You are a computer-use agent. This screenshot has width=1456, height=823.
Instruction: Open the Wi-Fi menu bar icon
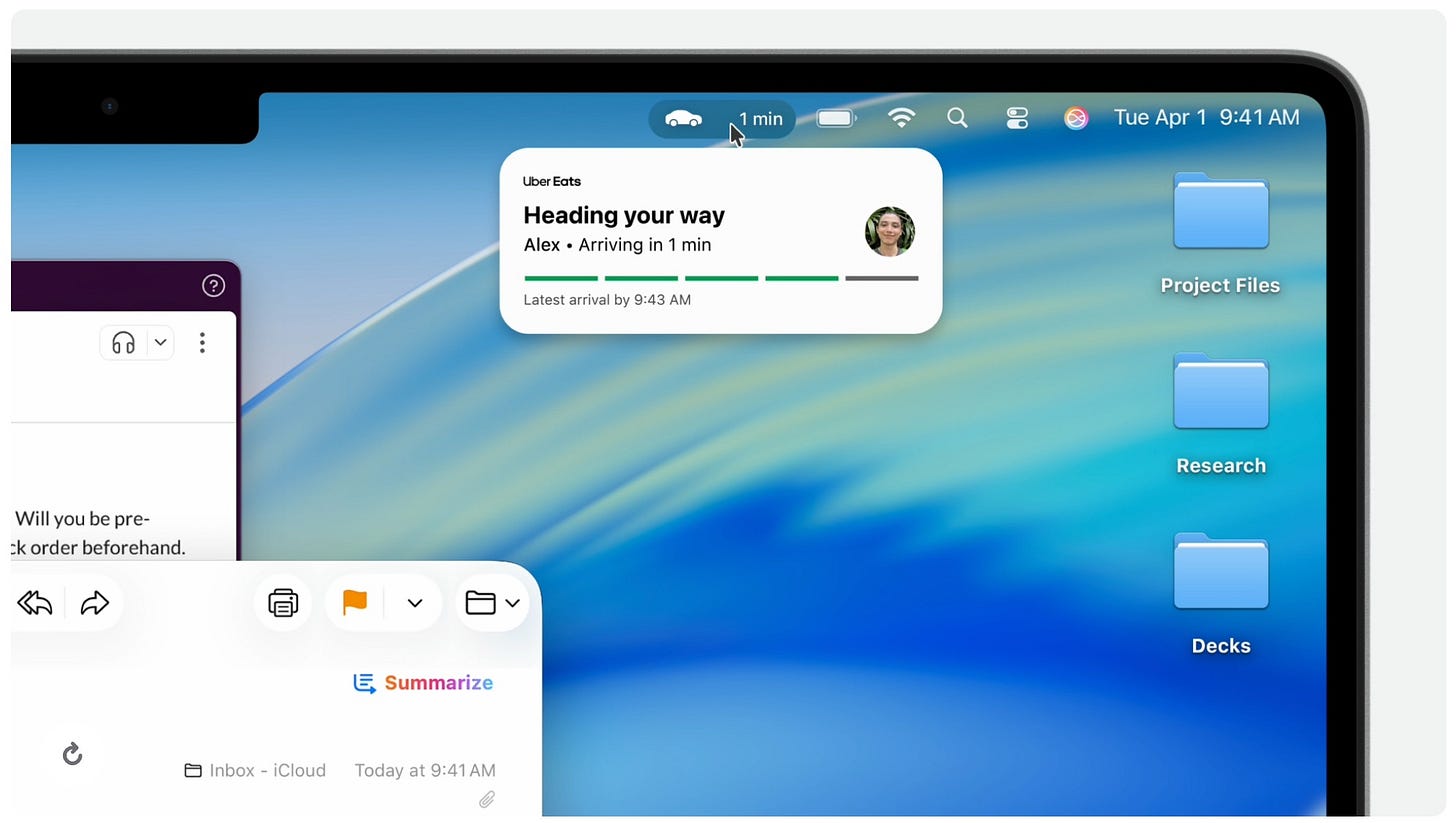coord(901,118)
